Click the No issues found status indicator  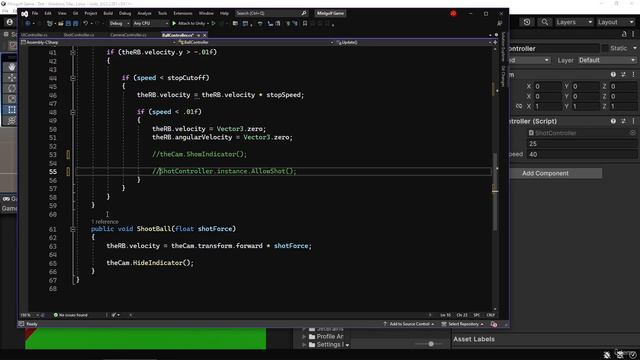(x=71, y=315)
